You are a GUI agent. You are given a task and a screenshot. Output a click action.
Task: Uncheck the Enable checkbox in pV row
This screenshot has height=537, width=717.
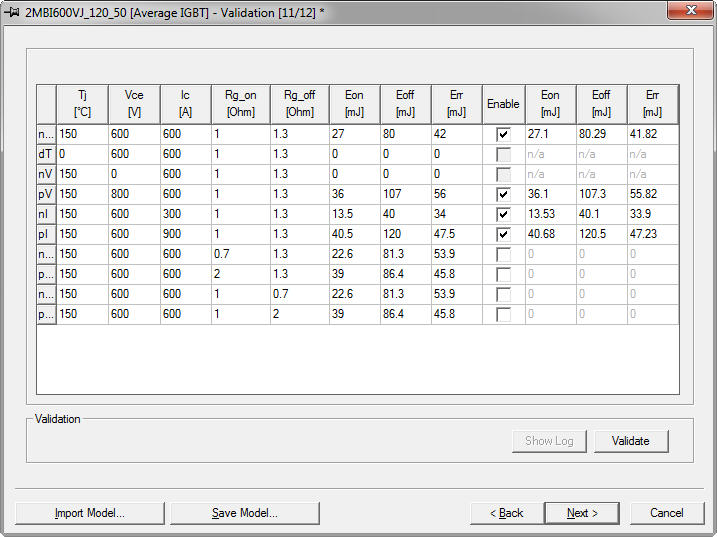click(503, 194)
